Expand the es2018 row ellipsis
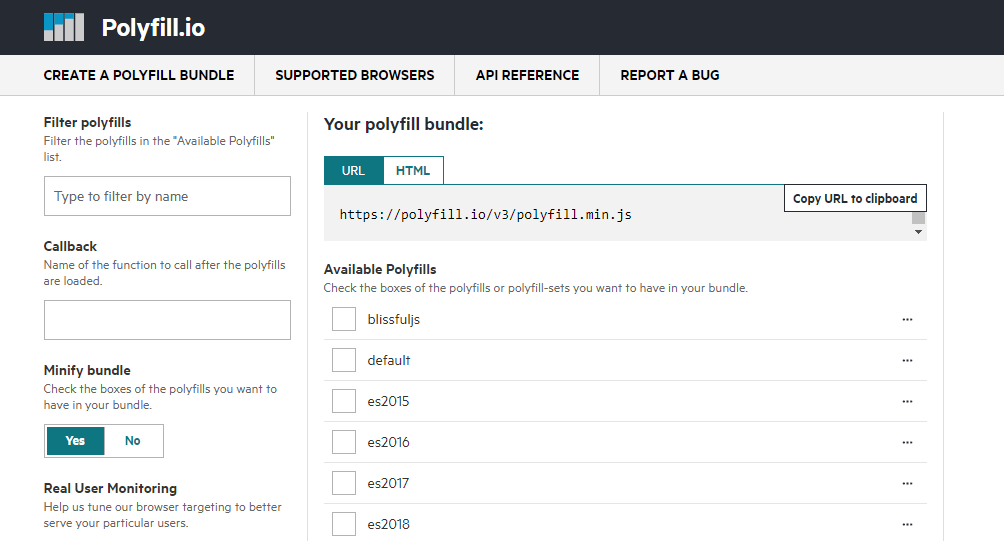 tap(907, 524)
